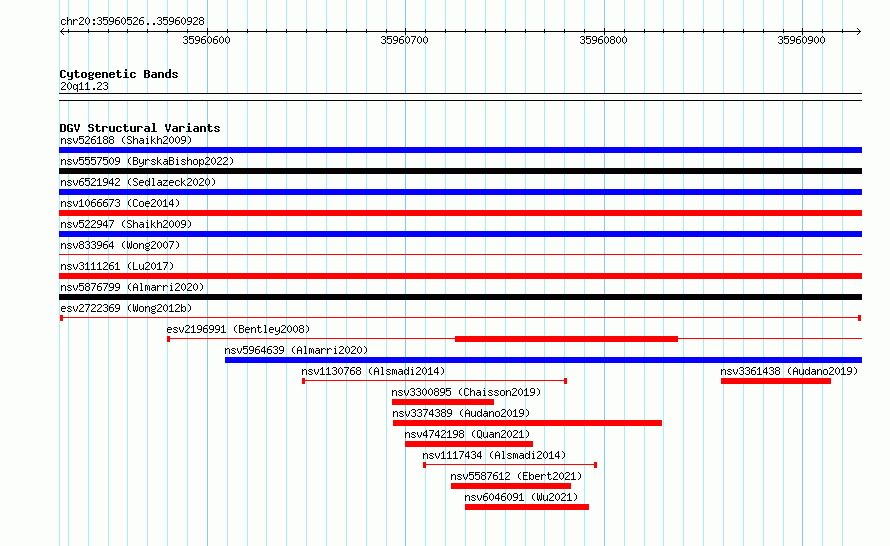Viewport: 890px width, 546px height.
Task: Click the blue bar under nsv522947
Action: pos(460,234)
